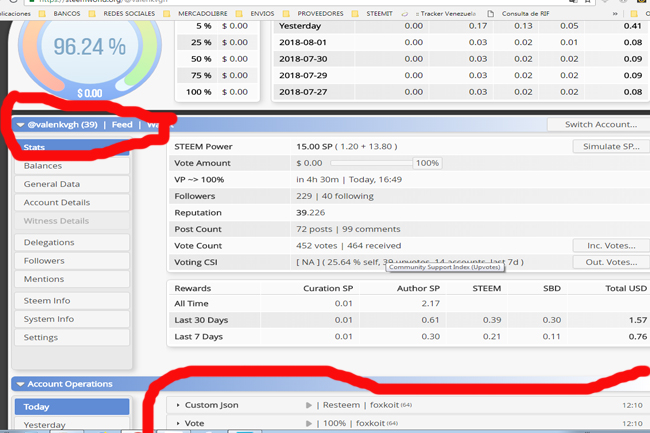Open the MERCADOLIBRE bookmarks folder
Image resolution: width=650 pixels, height=433 pixels.
coord(195,14)
